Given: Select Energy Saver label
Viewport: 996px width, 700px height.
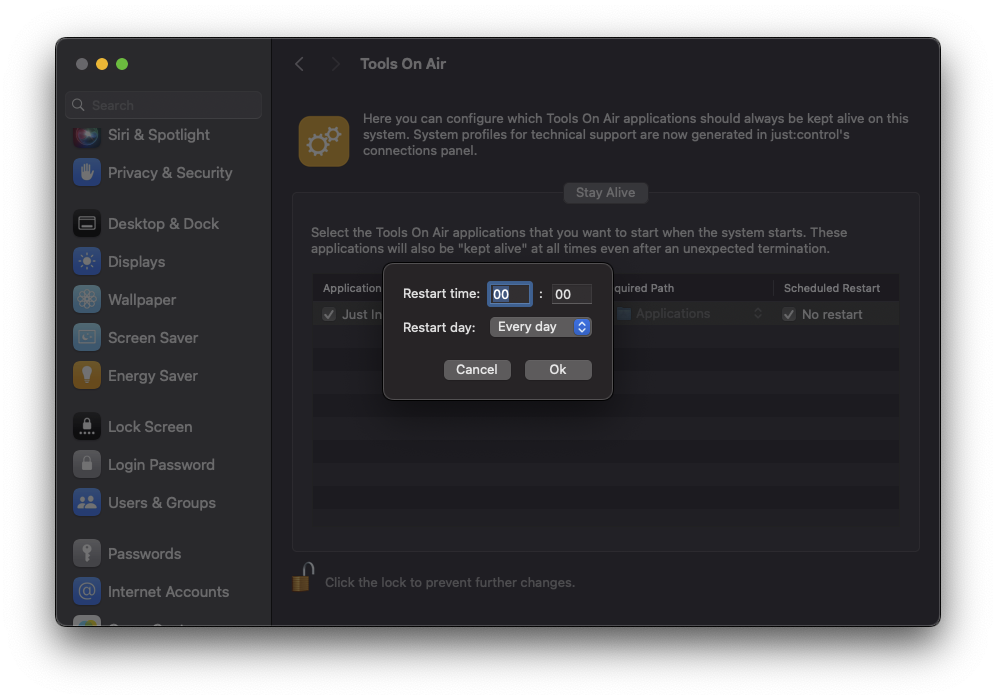Looking at the screenshot, I should coord(152,376).
